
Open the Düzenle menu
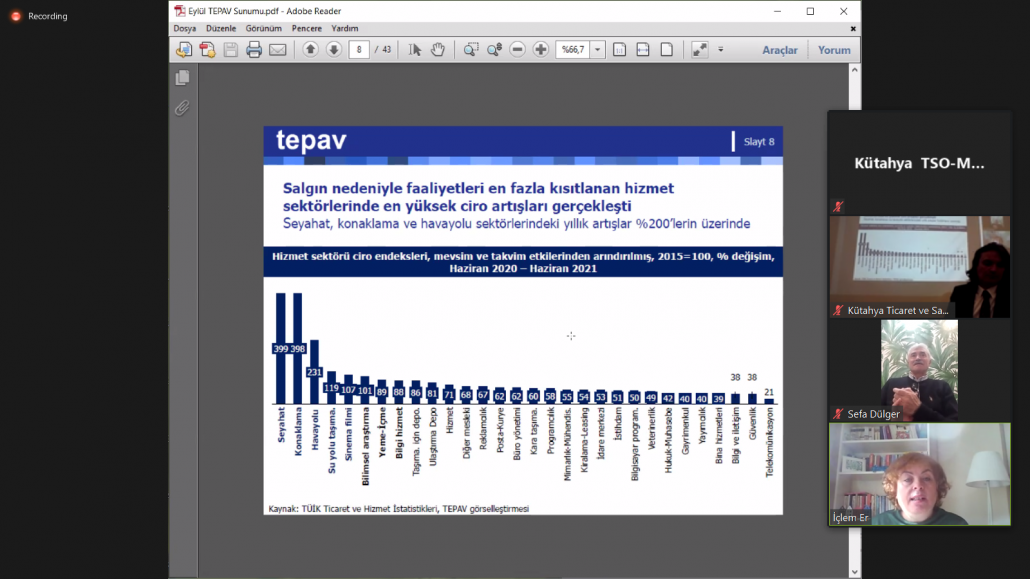tap(221, 29)
